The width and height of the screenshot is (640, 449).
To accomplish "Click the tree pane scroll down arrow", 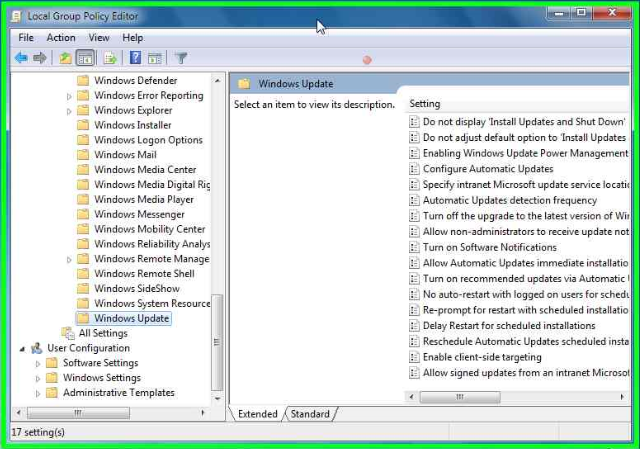I will click(x=218, y=399).
